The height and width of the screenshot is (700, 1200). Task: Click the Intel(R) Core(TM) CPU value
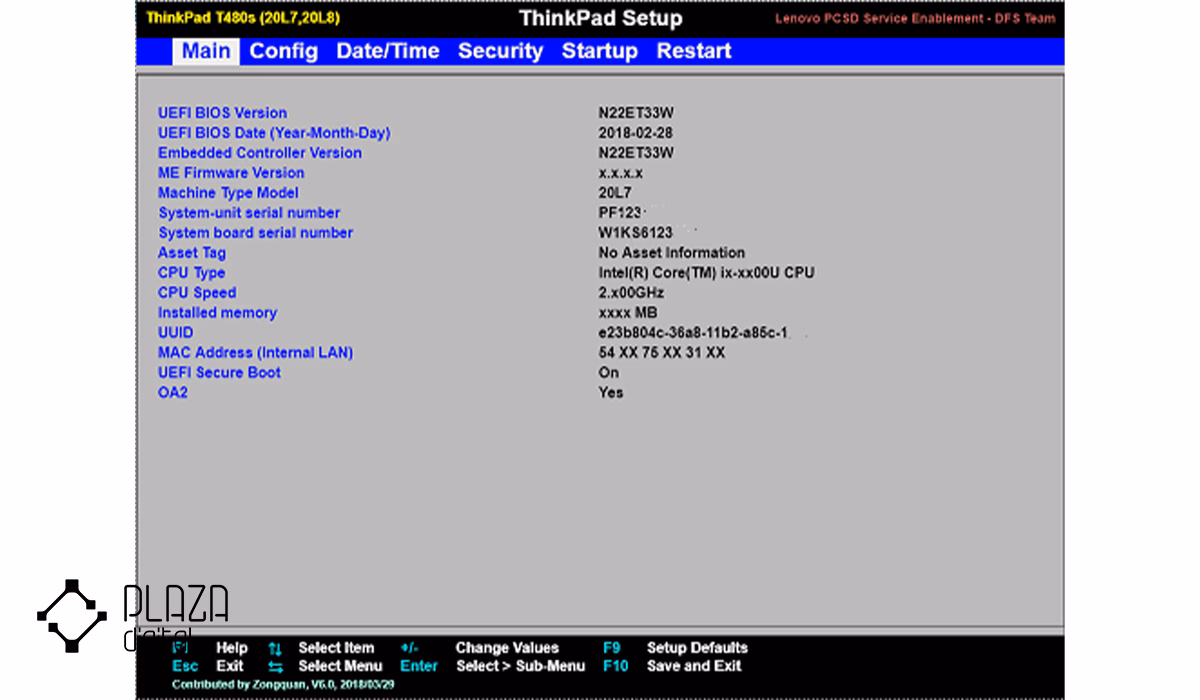pyautogui.click(x=706, y=273)
